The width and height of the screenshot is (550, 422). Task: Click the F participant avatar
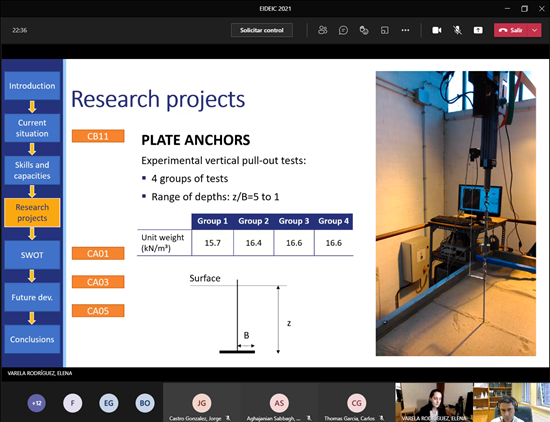coord(73,403)
